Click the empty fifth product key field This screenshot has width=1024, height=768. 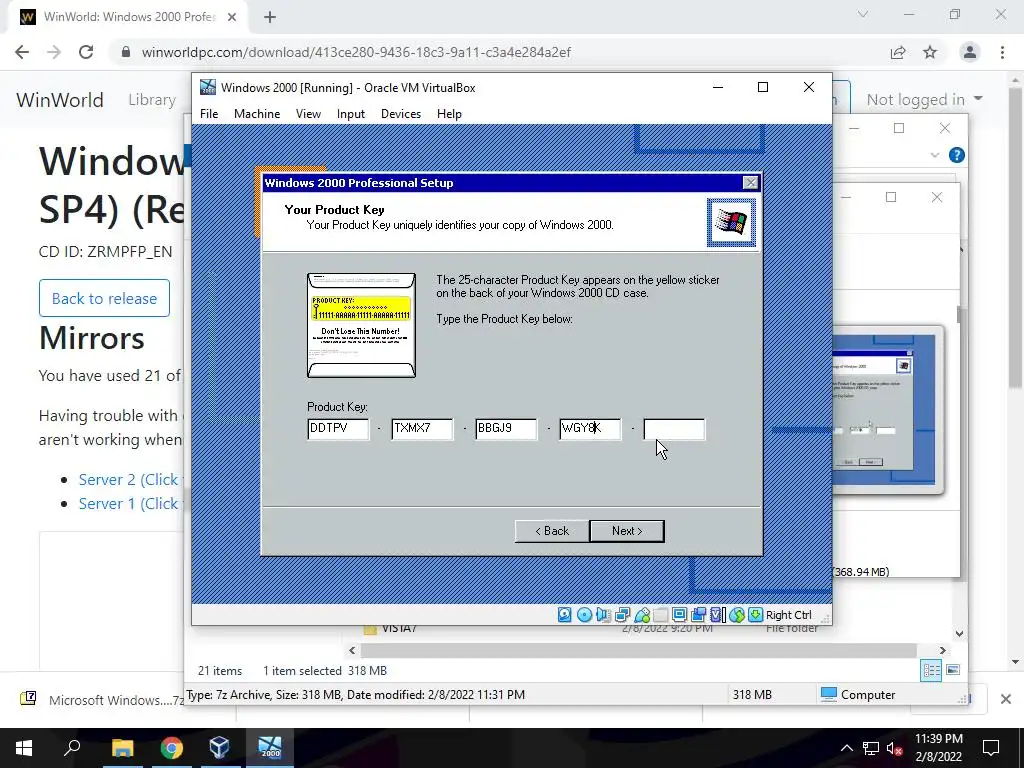pyautogui.click(x=675, y=429)
